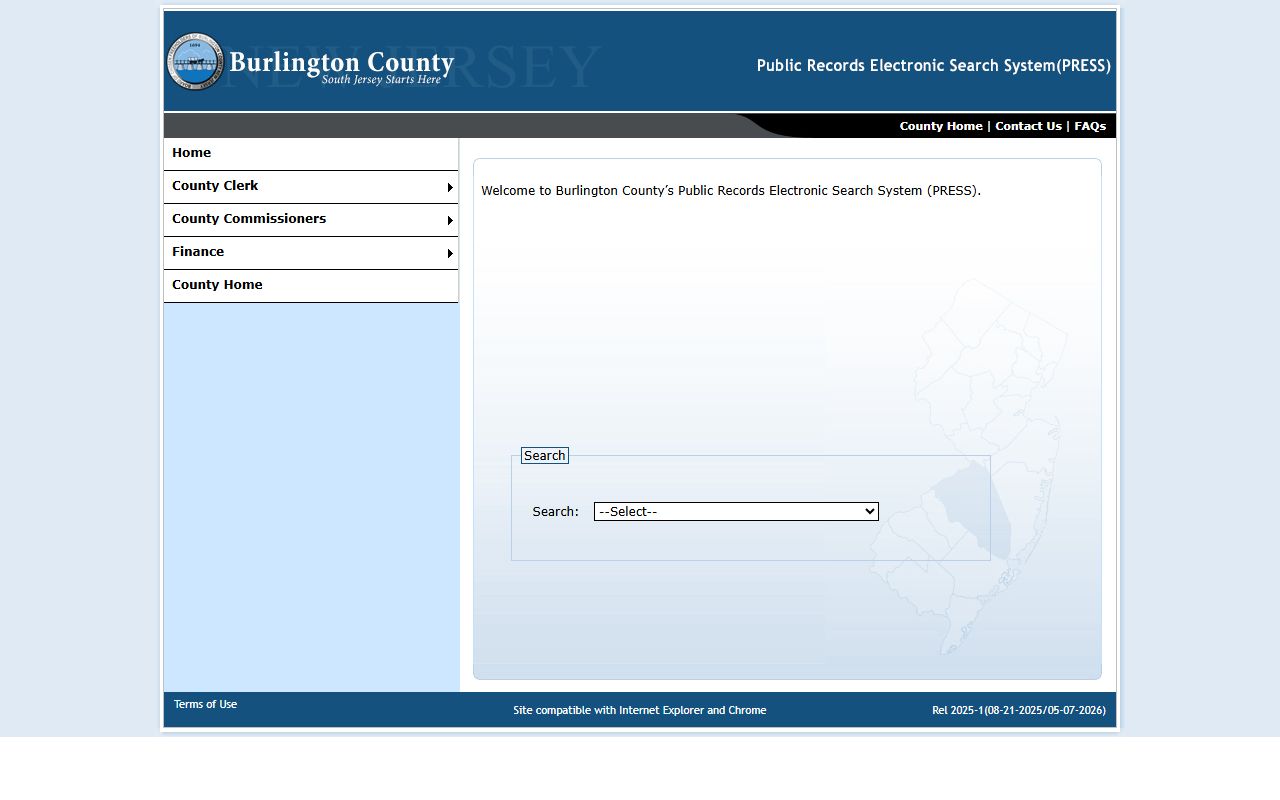Click 'Site compatible with Internet Explorer and Chrome'
1280x800 pixels.
tap(640, 710)
